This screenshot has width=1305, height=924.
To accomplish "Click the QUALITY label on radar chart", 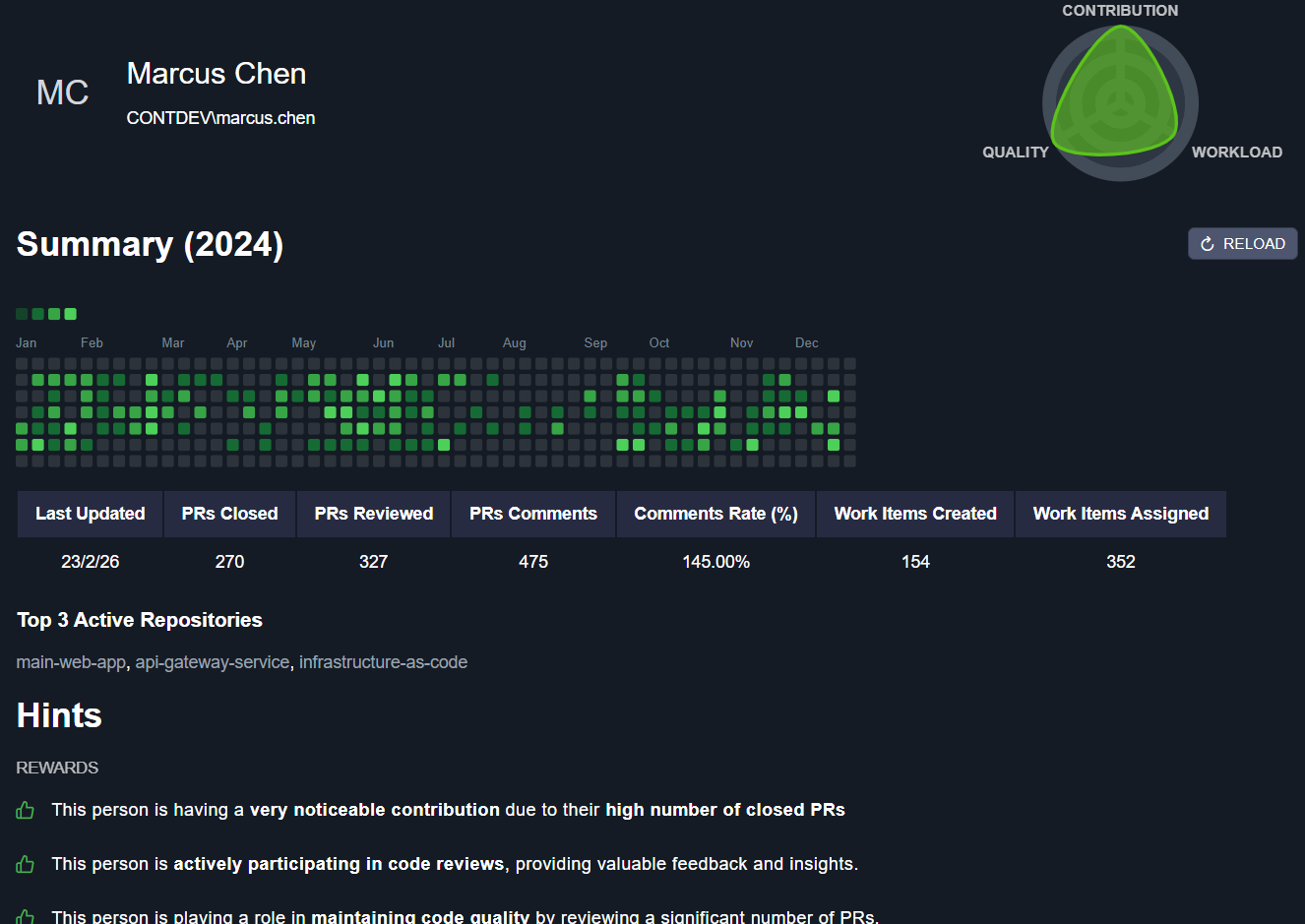I will pyautogui.click(x=1015, y=153).
